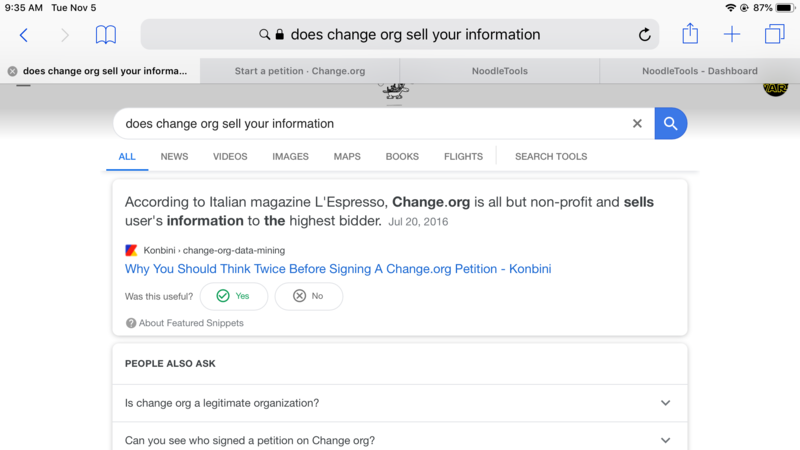Mark snippet not useful with No
The height and width of the screenshot is (450, 800).
(308, 296)
